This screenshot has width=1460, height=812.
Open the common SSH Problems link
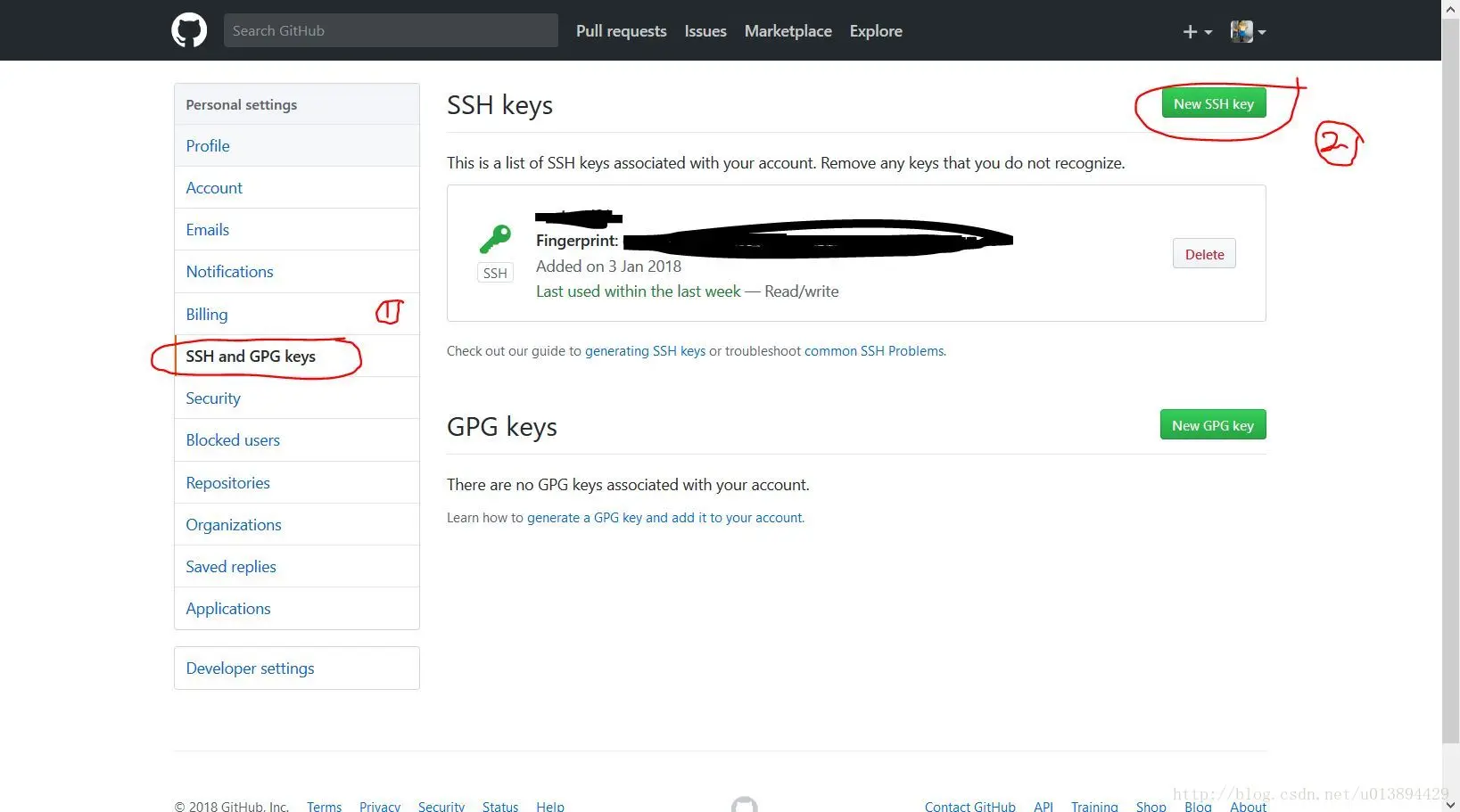coord(874,351)
